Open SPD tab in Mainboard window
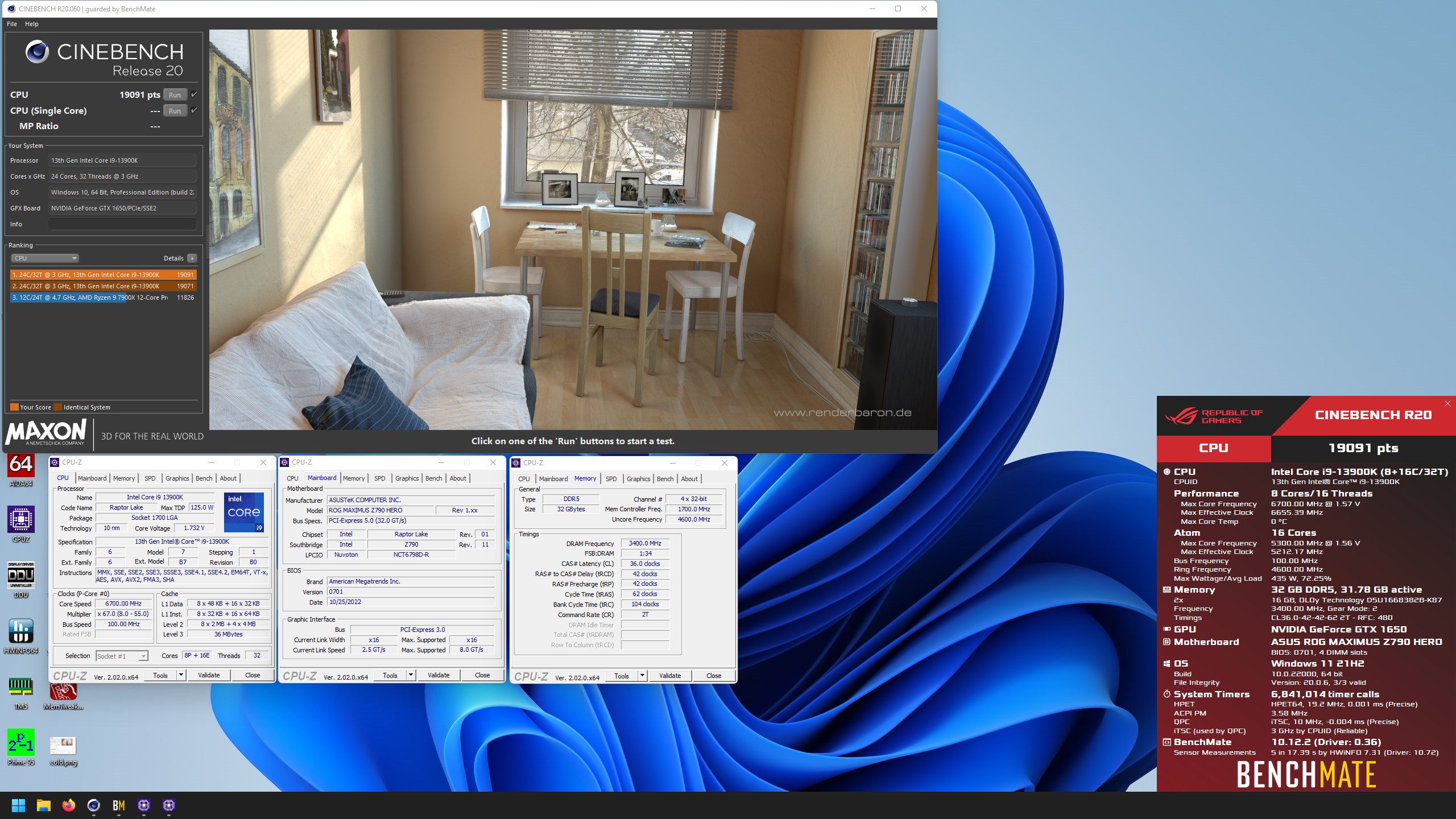 [380, 478]
